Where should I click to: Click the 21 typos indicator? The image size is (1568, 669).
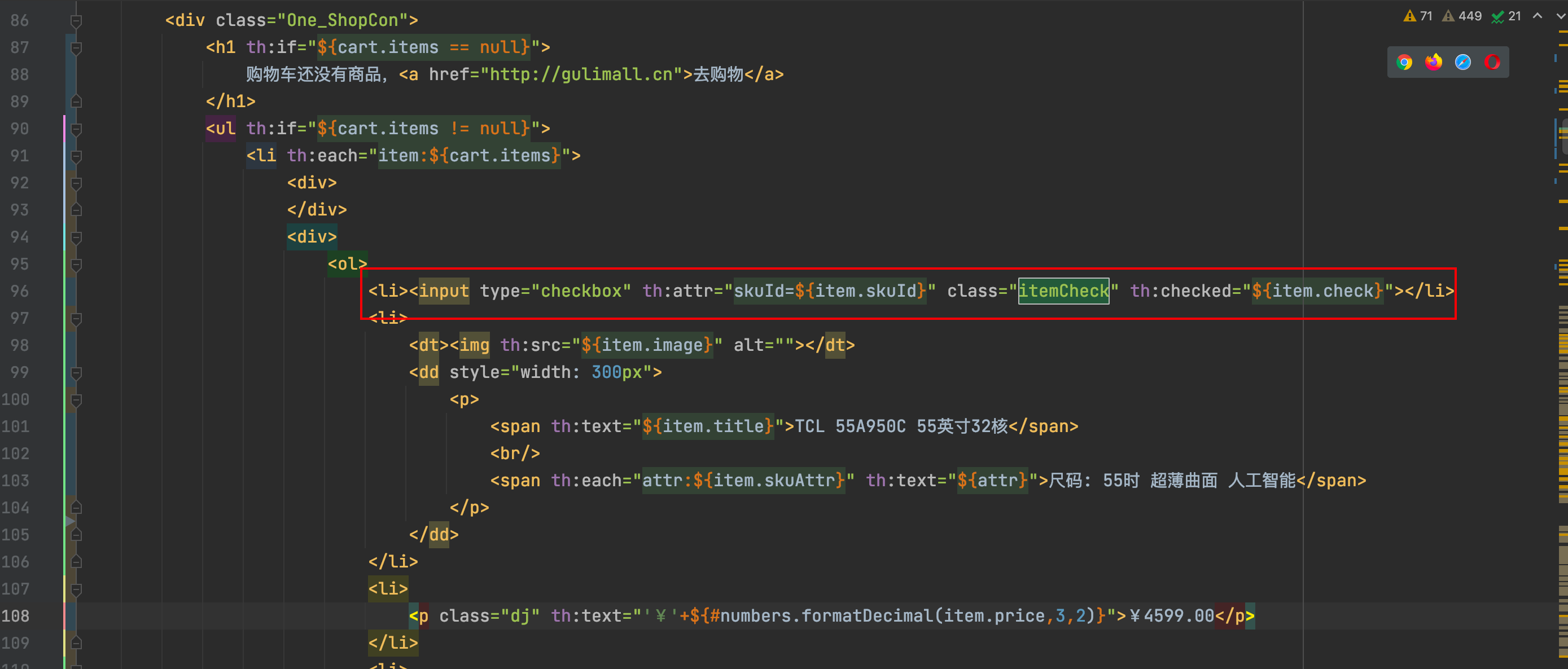(1506, 16)
